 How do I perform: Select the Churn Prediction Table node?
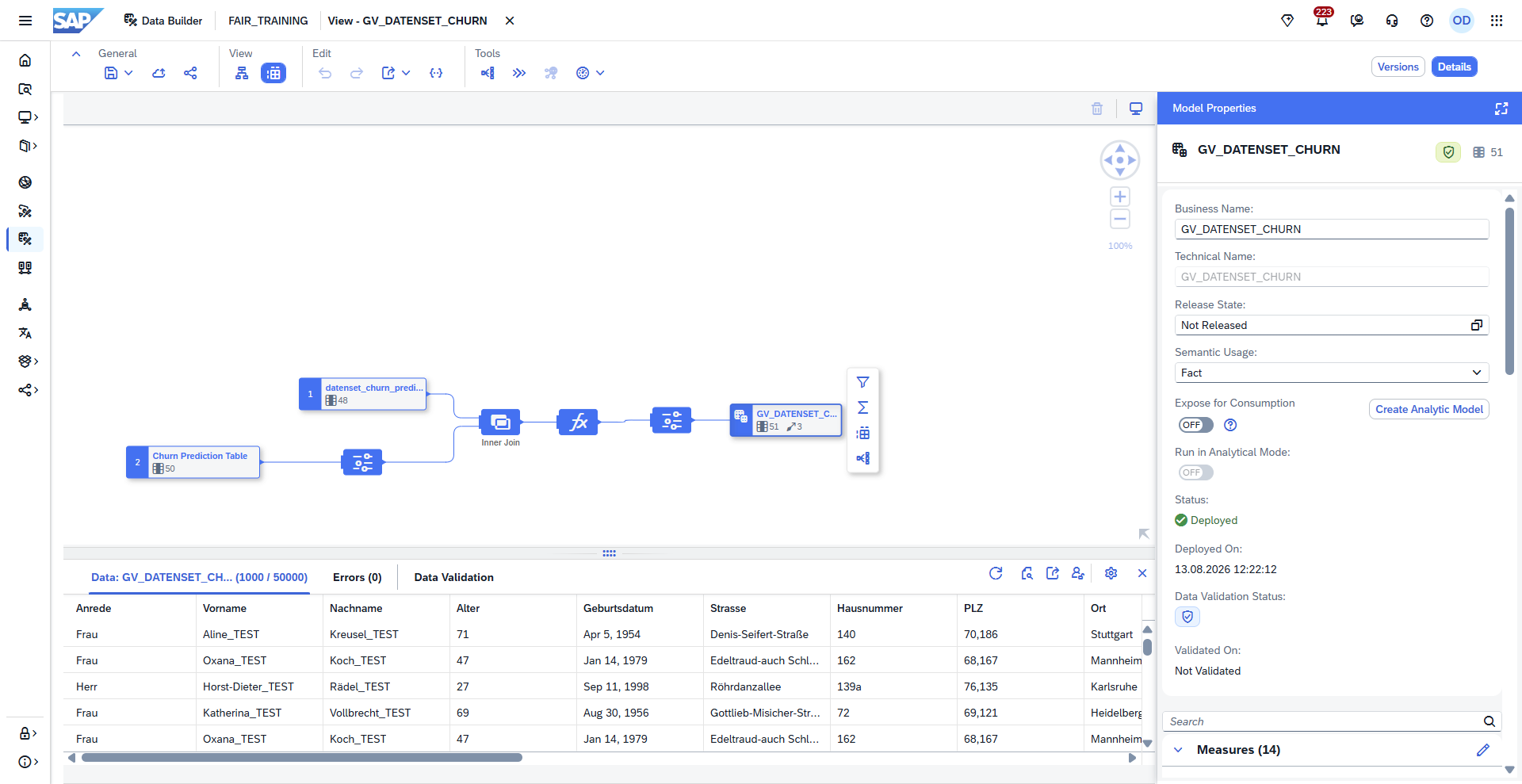(193, 462)
